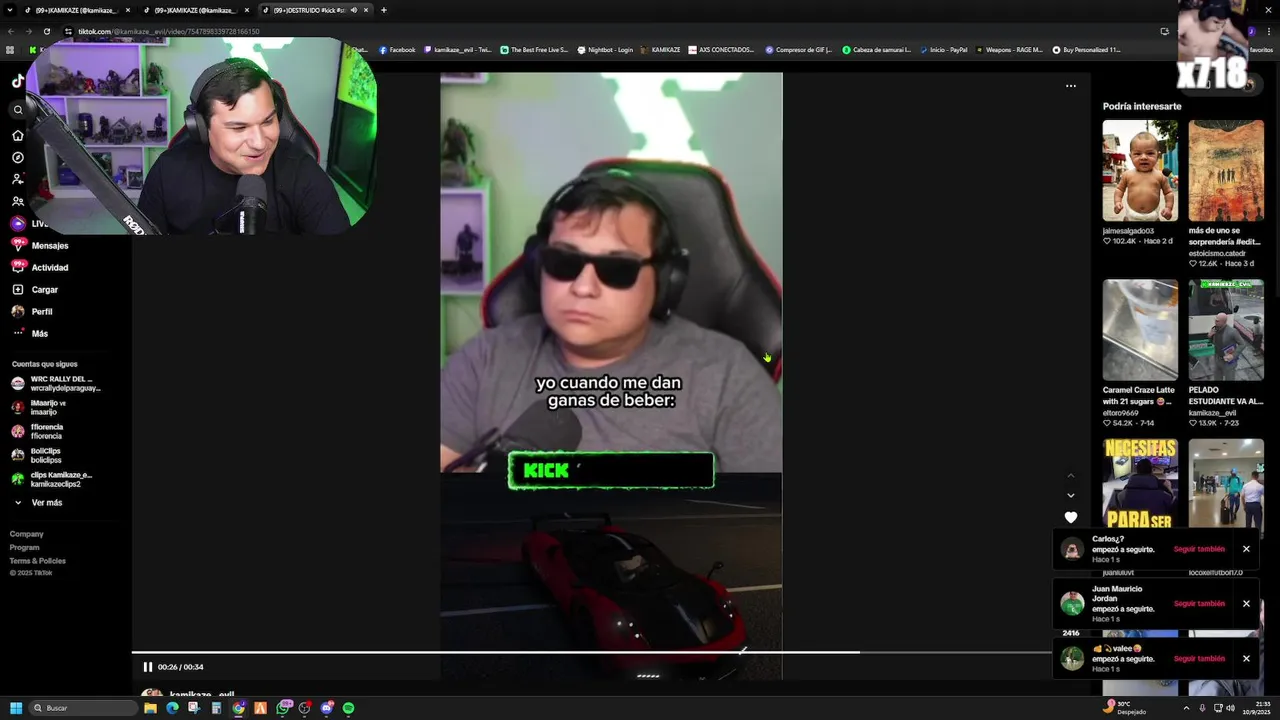Expand Ver más followed accounts

(x=47, y=502)
